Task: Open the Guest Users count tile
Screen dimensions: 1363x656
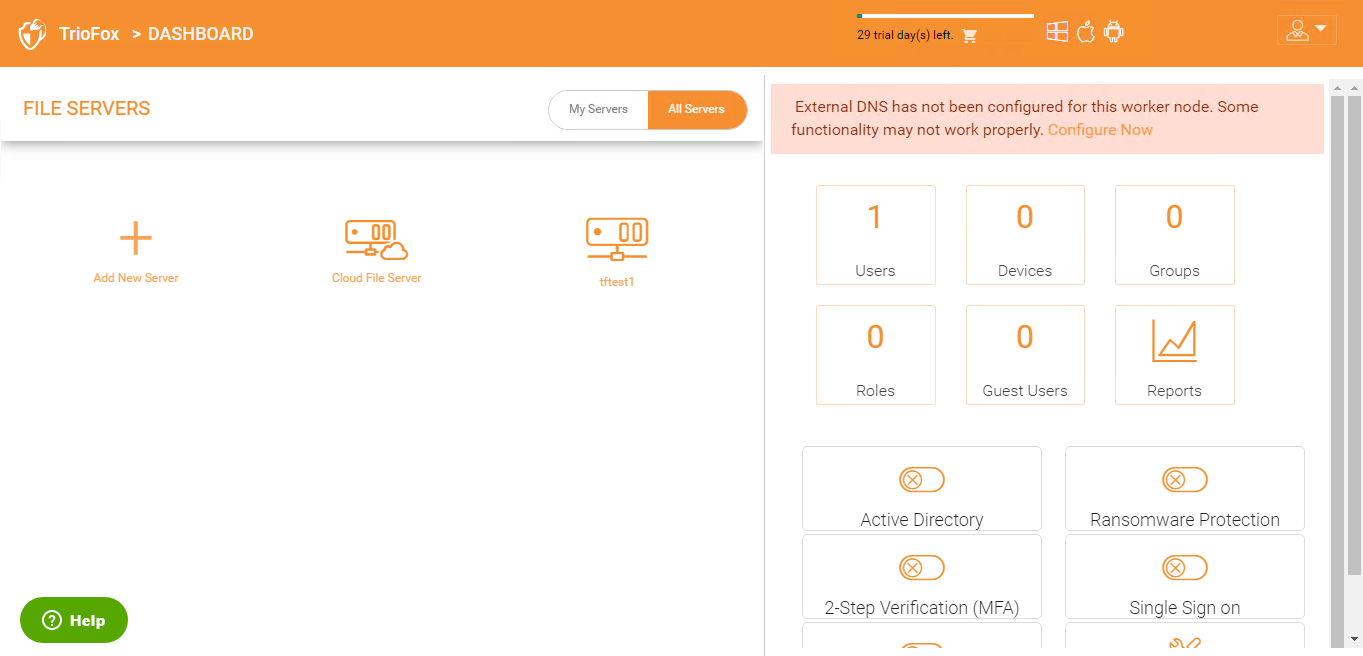Action: point(1025,355)
